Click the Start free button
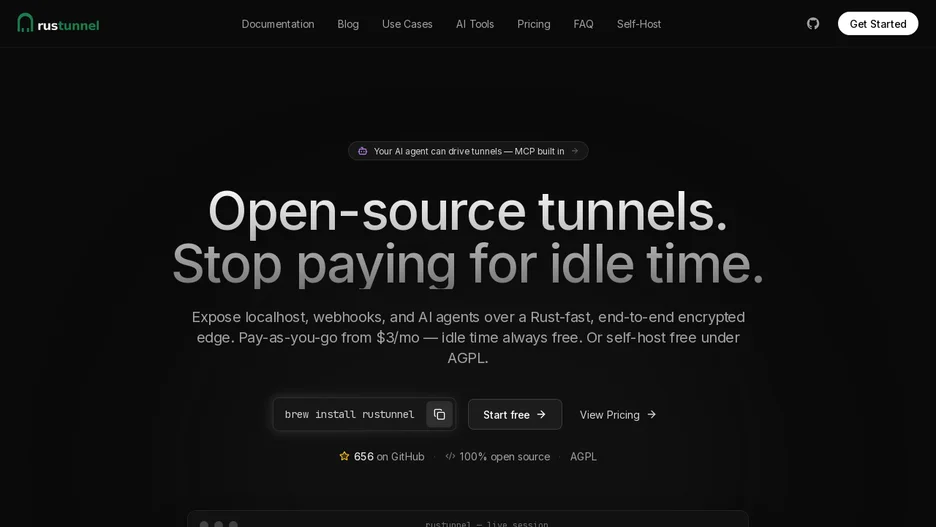The width and height of the screenshot is (936, 527). coord(515,414)
